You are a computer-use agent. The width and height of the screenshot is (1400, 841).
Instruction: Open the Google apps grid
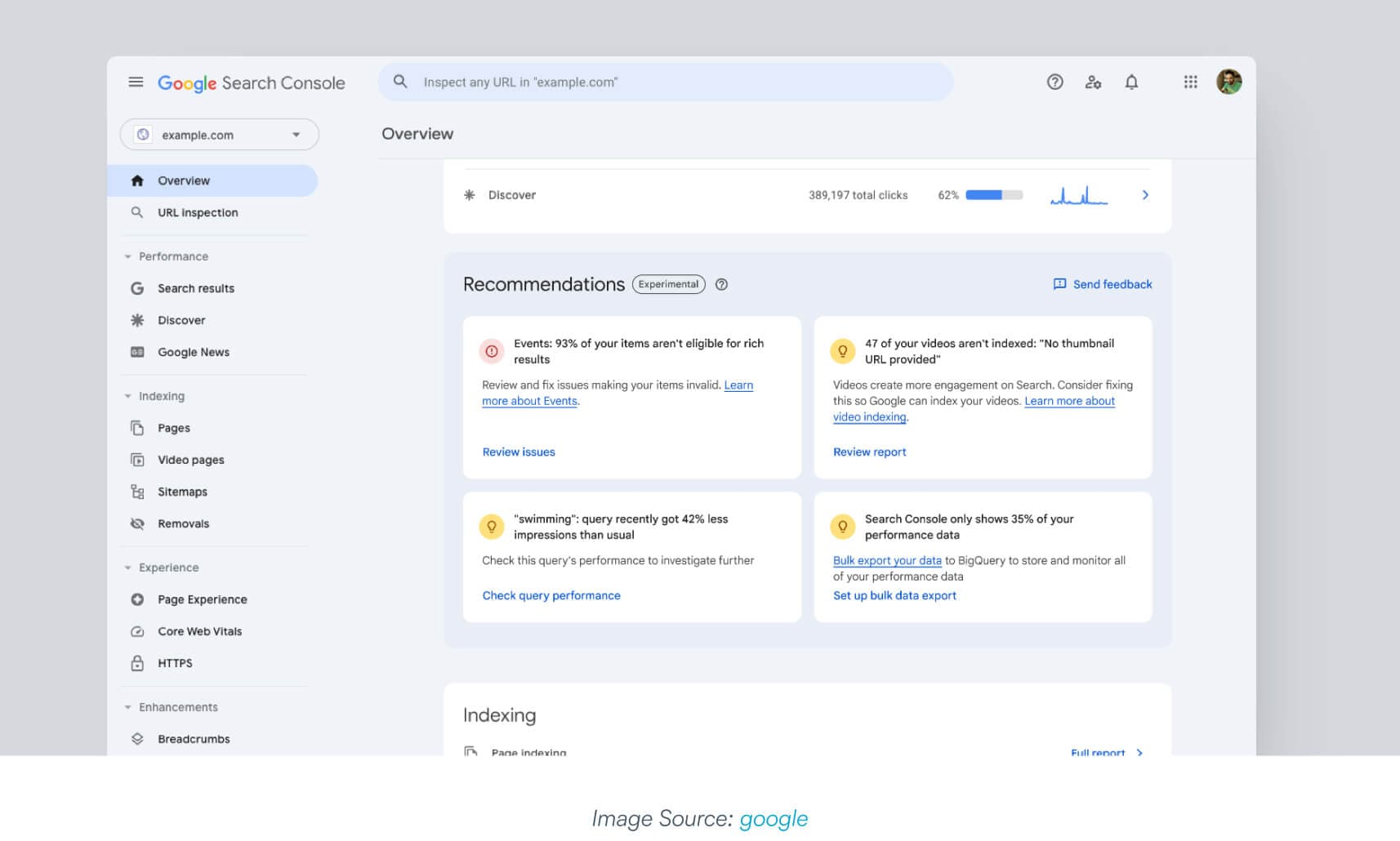pyautogui.click(x=1190, y=82)
